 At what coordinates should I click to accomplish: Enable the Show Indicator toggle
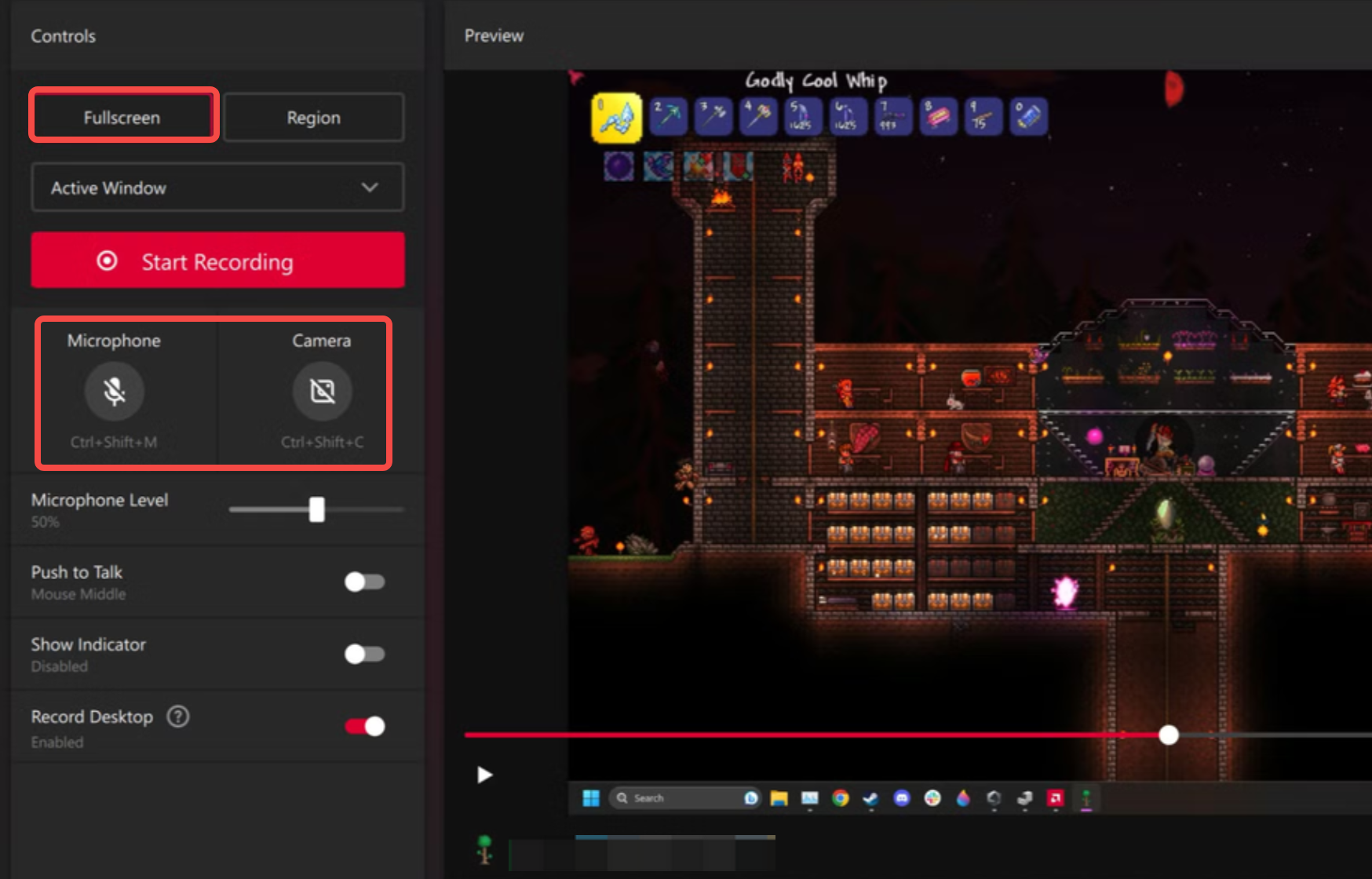tap(364, 654)
